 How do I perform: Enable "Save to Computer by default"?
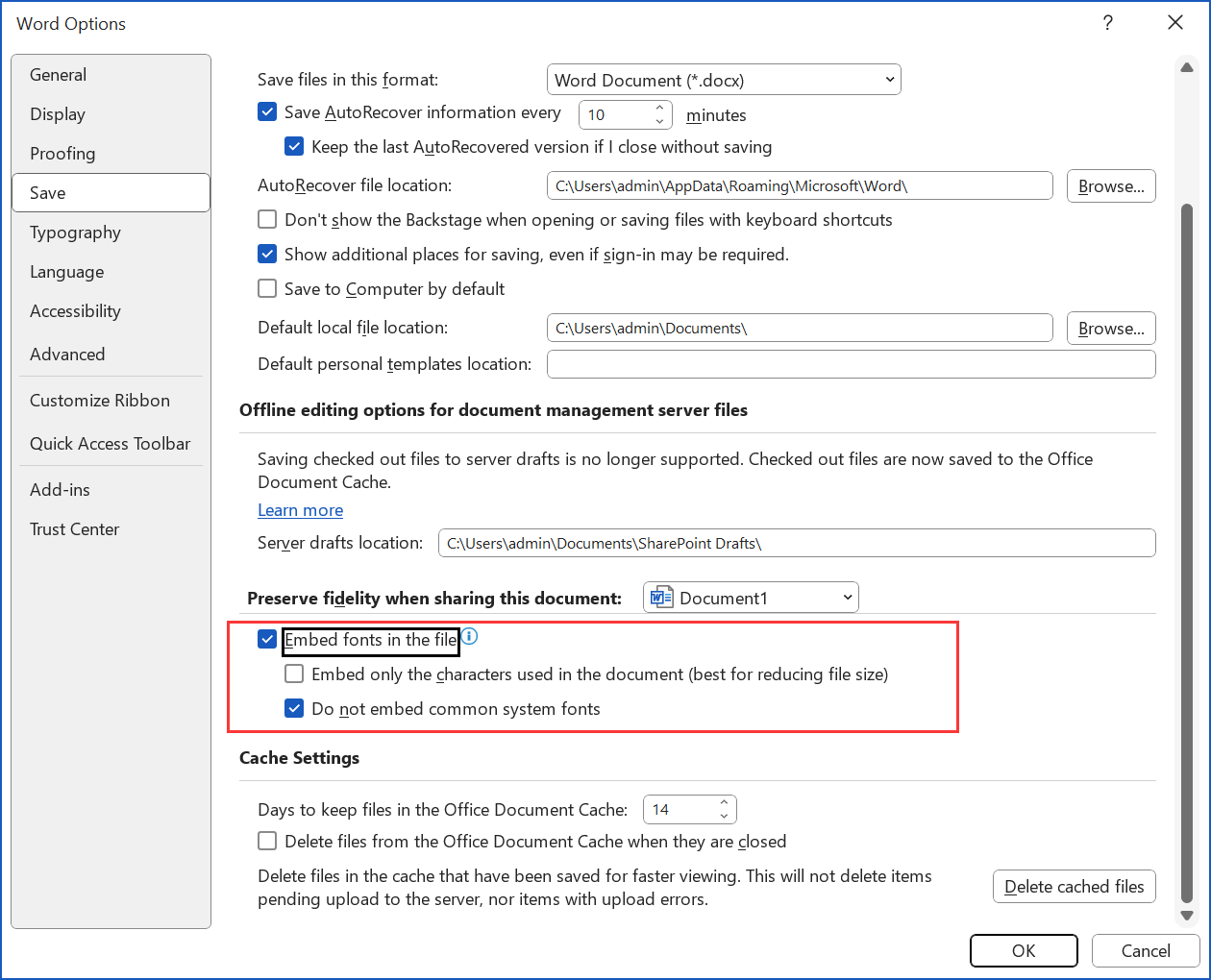(x=266, y=288)
